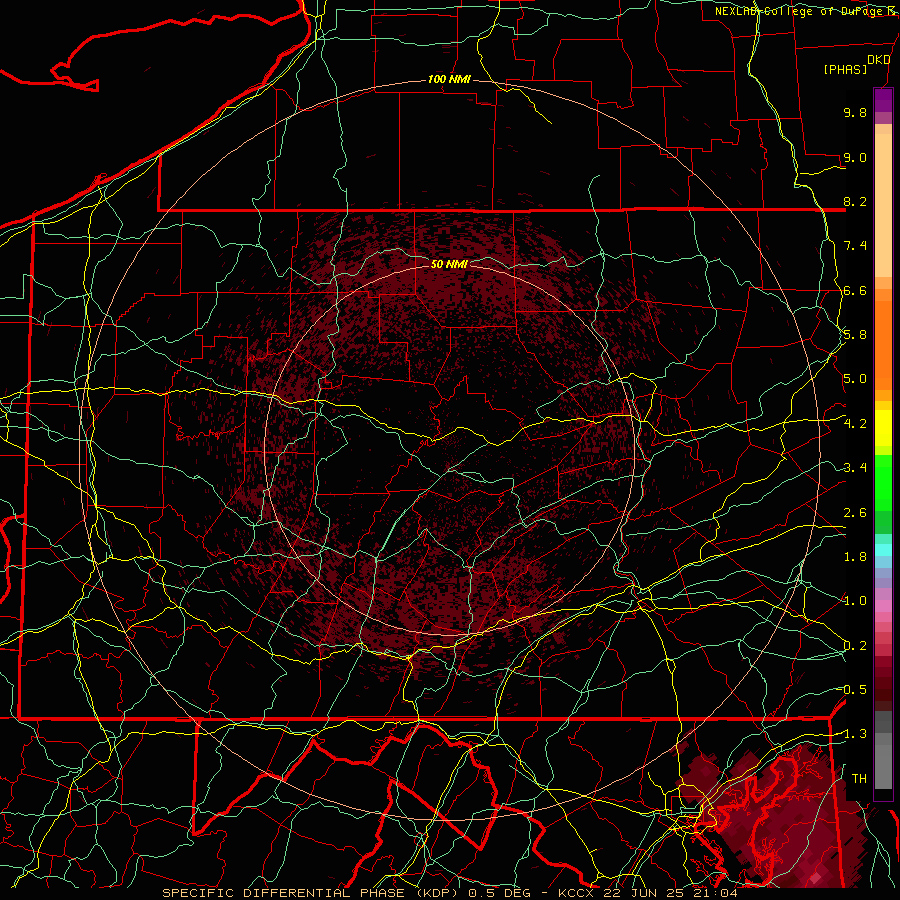The width and height of the screenshot is (900, 900).
Task: Select the -1.3 value on the scale
Action: click(853, 734)
